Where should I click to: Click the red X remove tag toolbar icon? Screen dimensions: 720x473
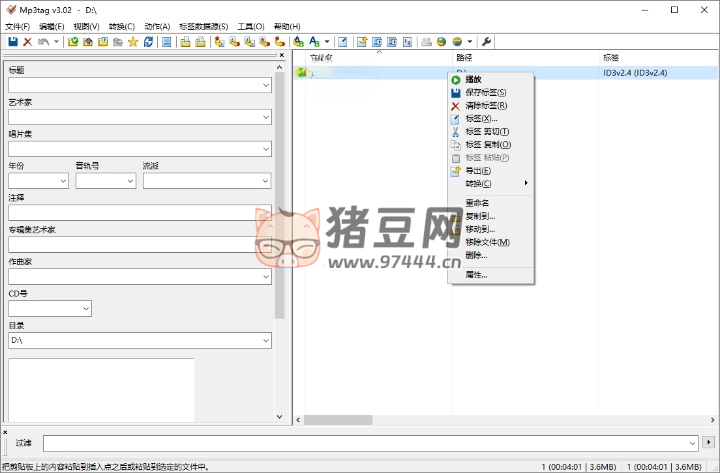click(x=27, y=42)
